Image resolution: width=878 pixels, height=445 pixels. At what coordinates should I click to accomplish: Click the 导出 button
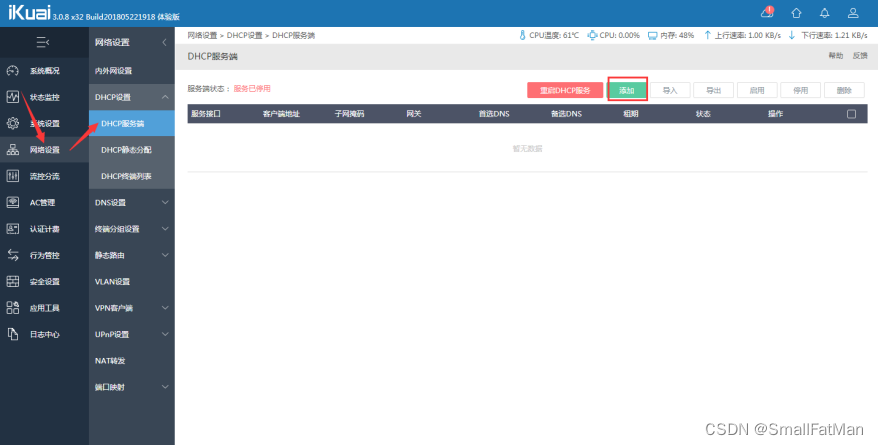[713, 90]
